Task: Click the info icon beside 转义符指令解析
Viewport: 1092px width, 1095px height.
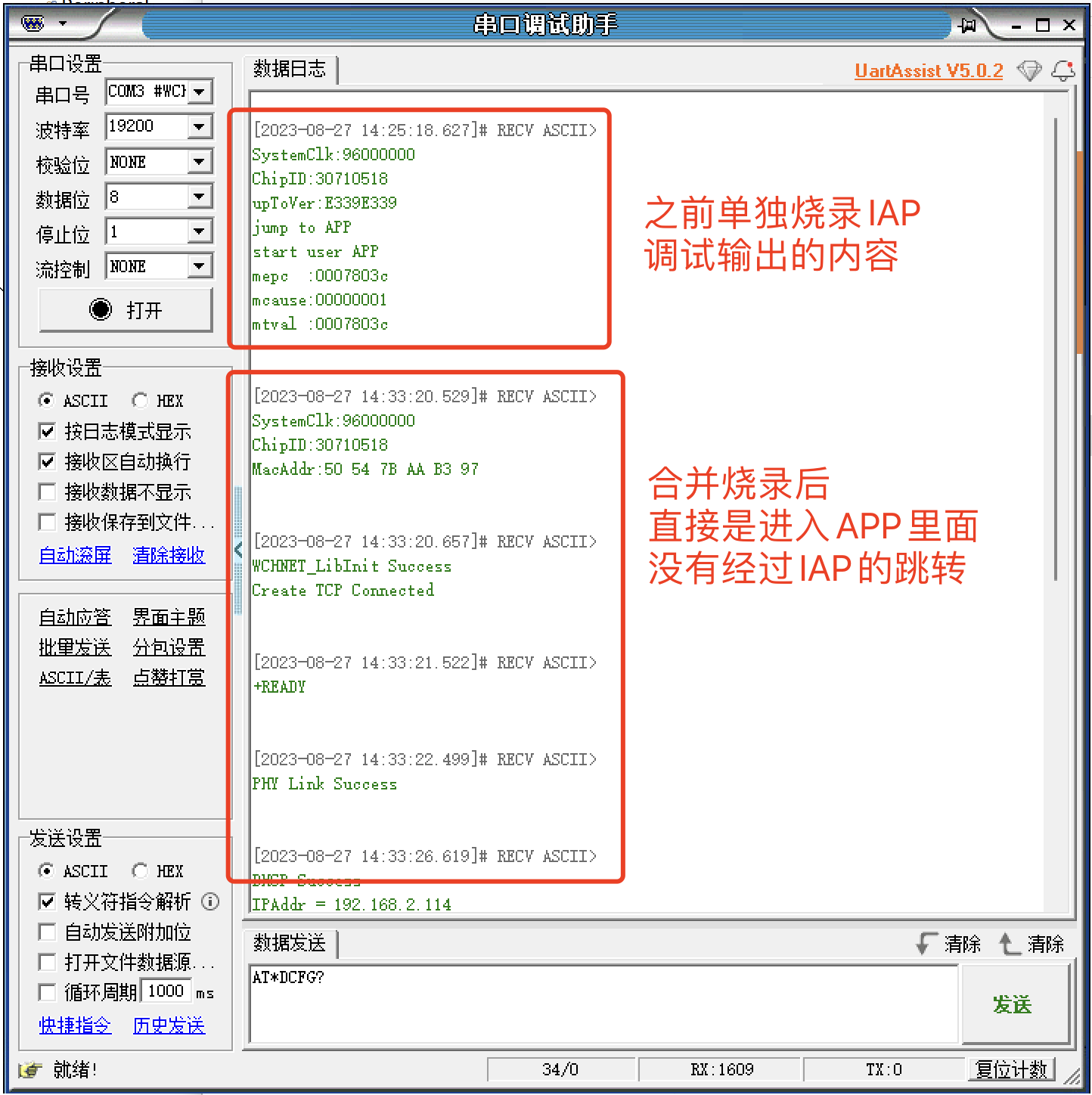Action: point(210,901)
